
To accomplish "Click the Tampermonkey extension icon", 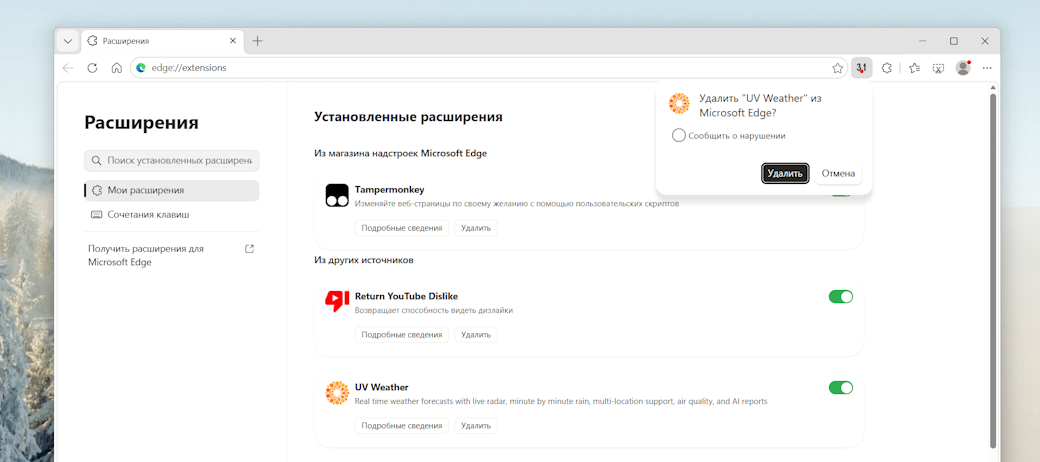I will [x=337, y=196].
